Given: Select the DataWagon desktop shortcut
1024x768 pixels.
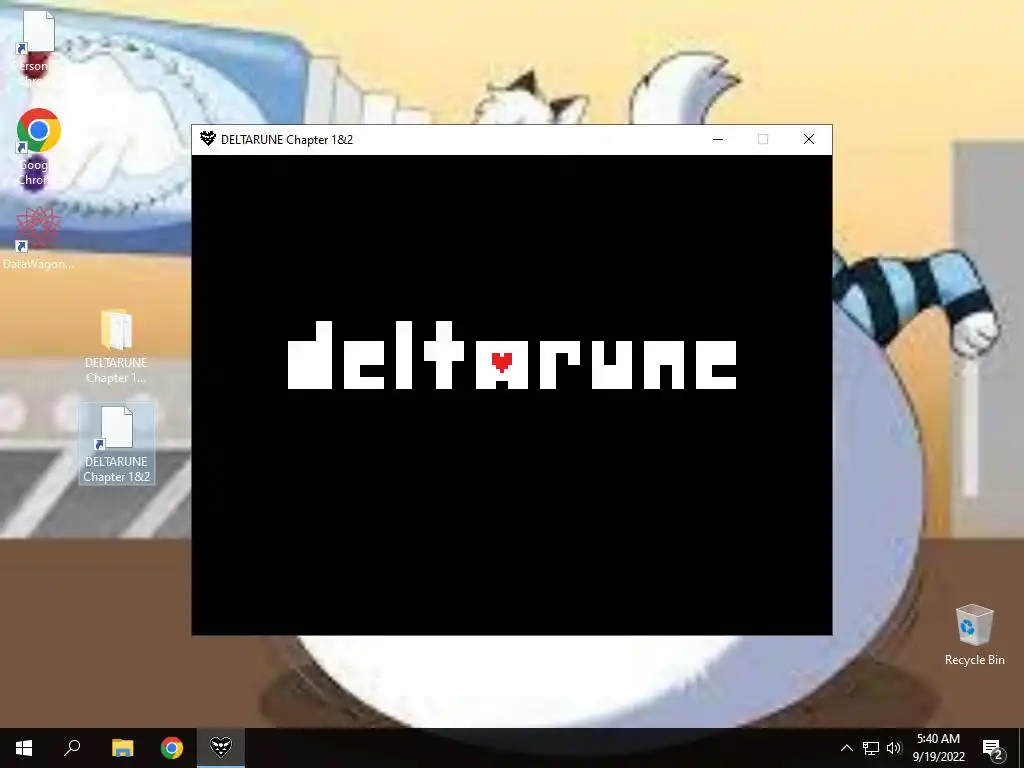Looking at the screenshot, I should click(x=37, y=239).
